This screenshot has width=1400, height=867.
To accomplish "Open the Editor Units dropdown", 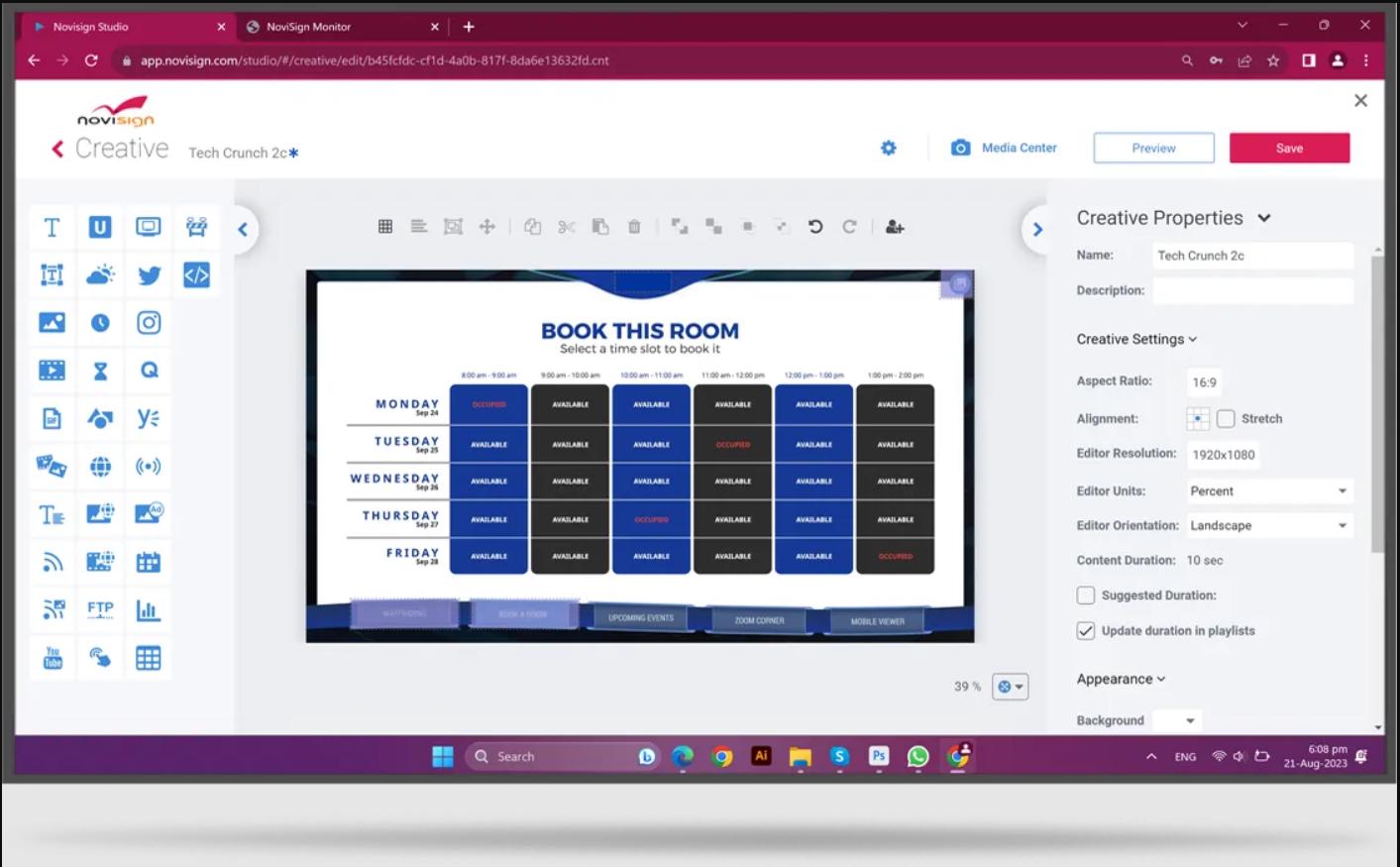I will click(1268, 491).
